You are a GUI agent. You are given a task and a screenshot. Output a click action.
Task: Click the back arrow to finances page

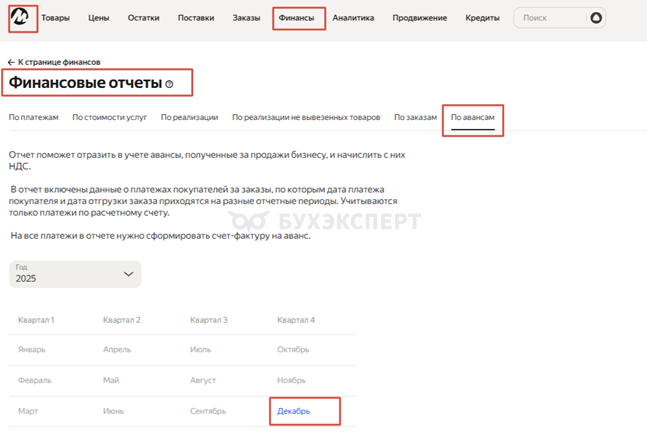point(11,62)
